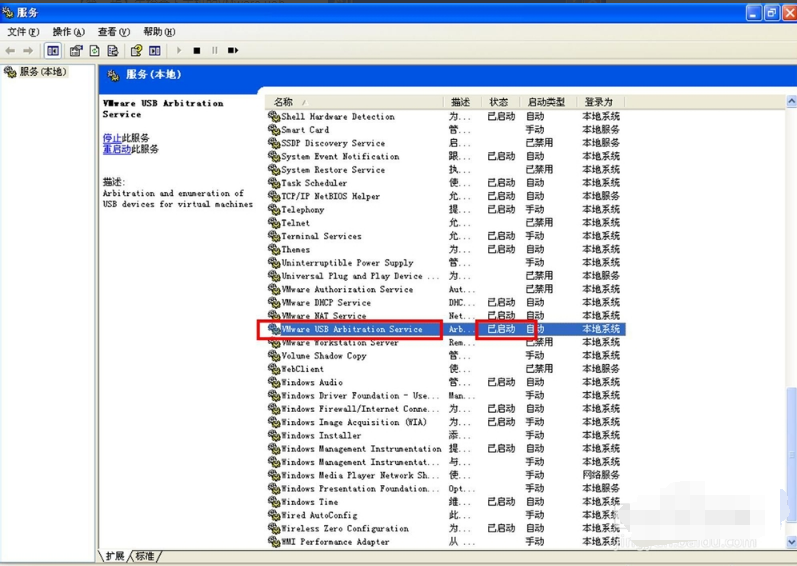Switch to the 标准 tab
Viewport: 797px width, 566px height.
click(145, 556)
